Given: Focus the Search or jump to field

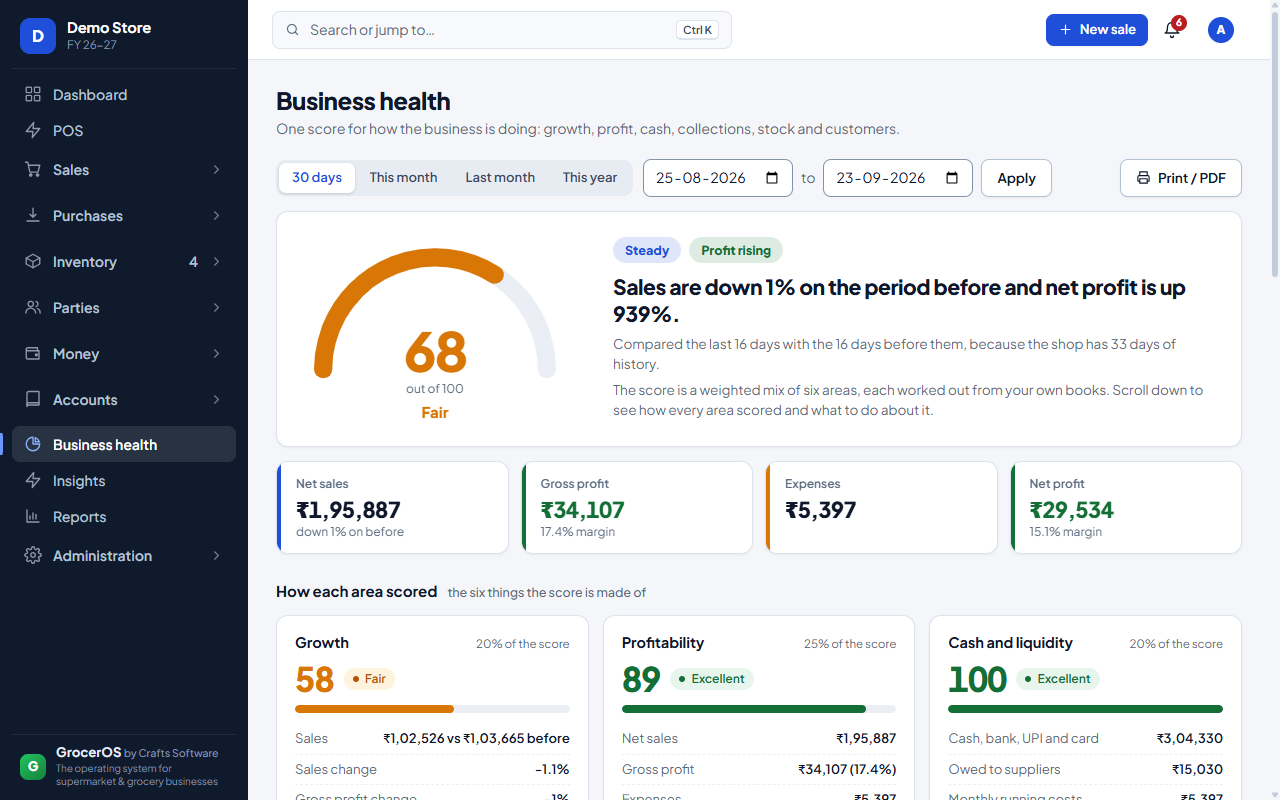Looking at the screenshot, I should (x=502, y=30).
